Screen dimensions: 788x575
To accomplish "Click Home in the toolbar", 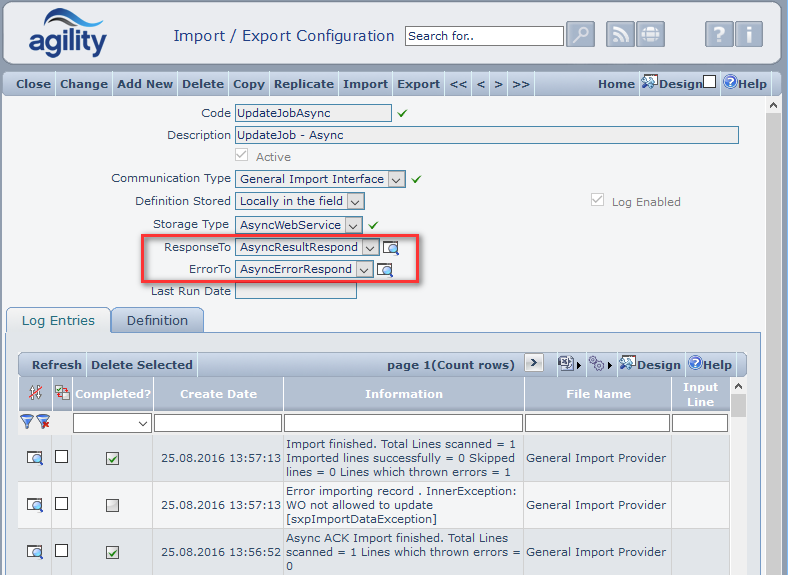I will point(616,84).
